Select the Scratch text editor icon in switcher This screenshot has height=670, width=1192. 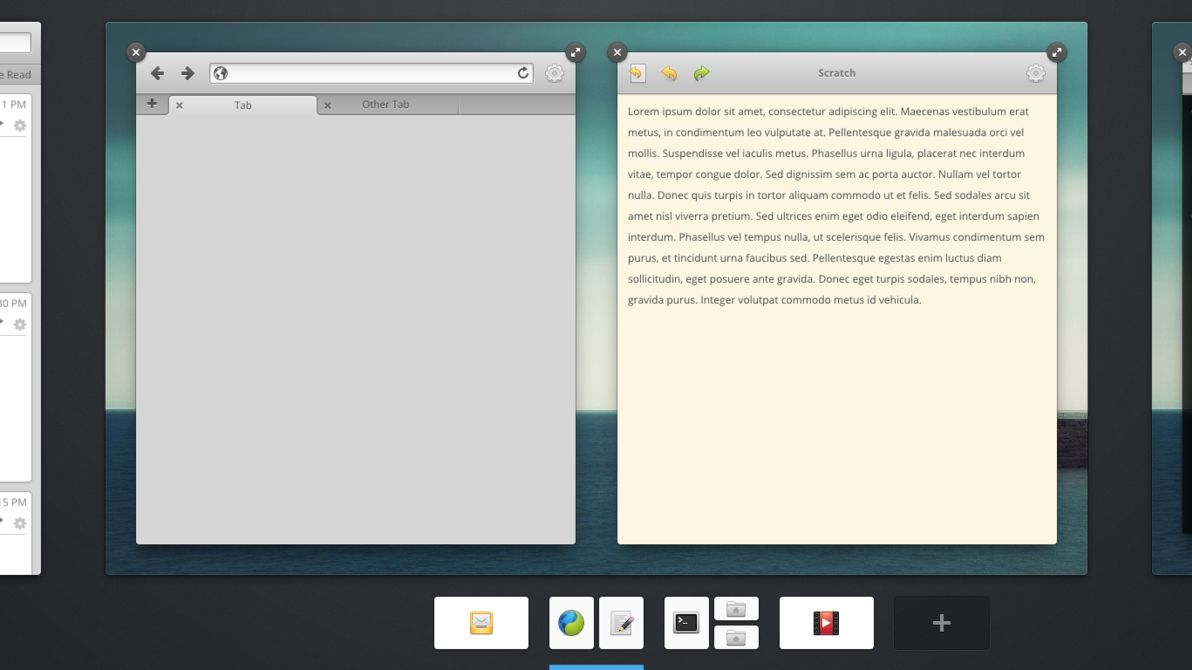click(621, 623)
